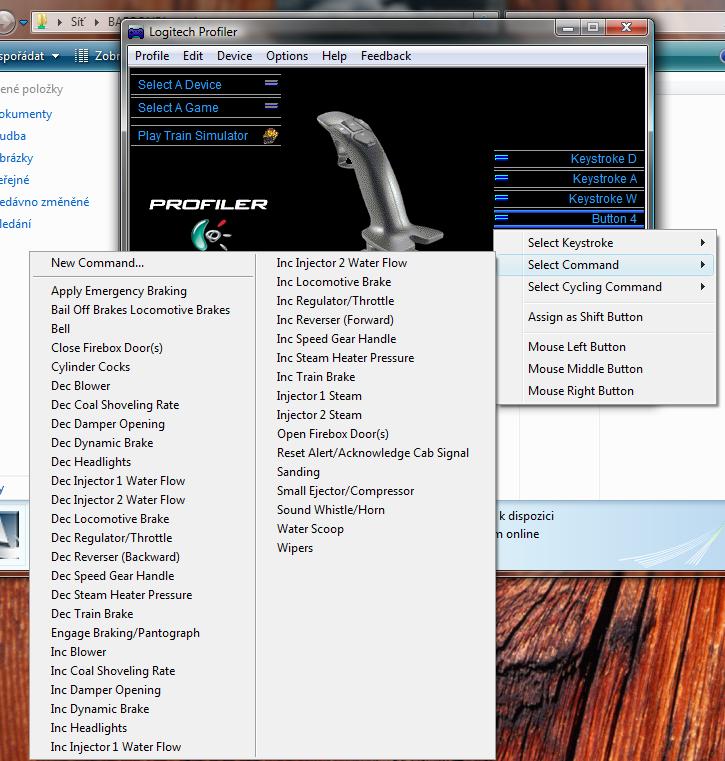Screen dimensions: 725x761
Task: Select Sound Whistle/Horn command
Action: [x=331, y=510]
